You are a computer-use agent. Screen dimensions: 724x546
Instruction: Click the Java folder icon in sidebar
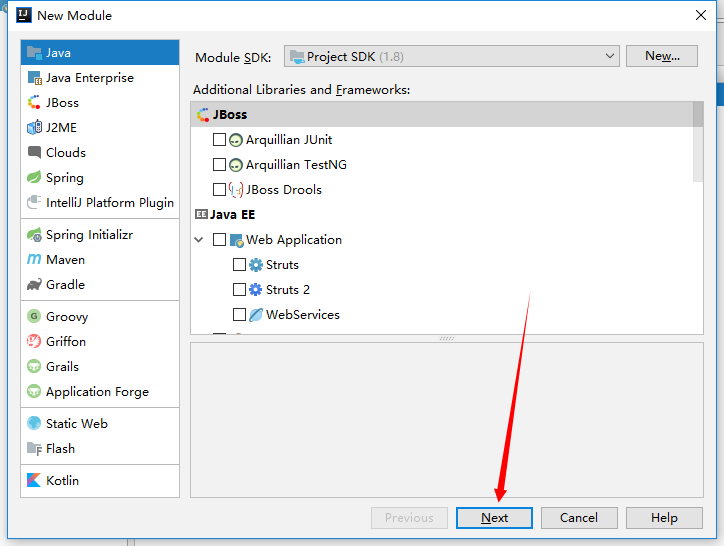coord(34,53)
